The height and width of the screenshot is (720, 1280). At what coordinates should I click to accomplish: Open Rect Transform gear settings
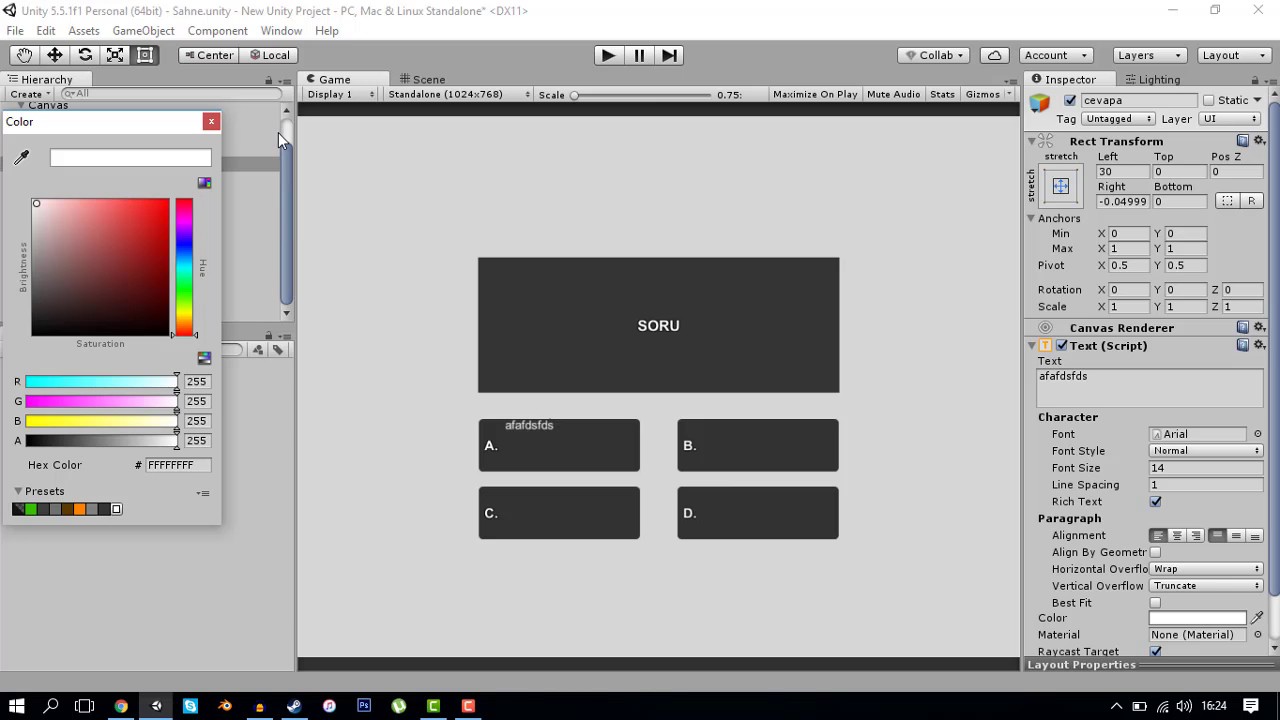[x=1260, y=141]
